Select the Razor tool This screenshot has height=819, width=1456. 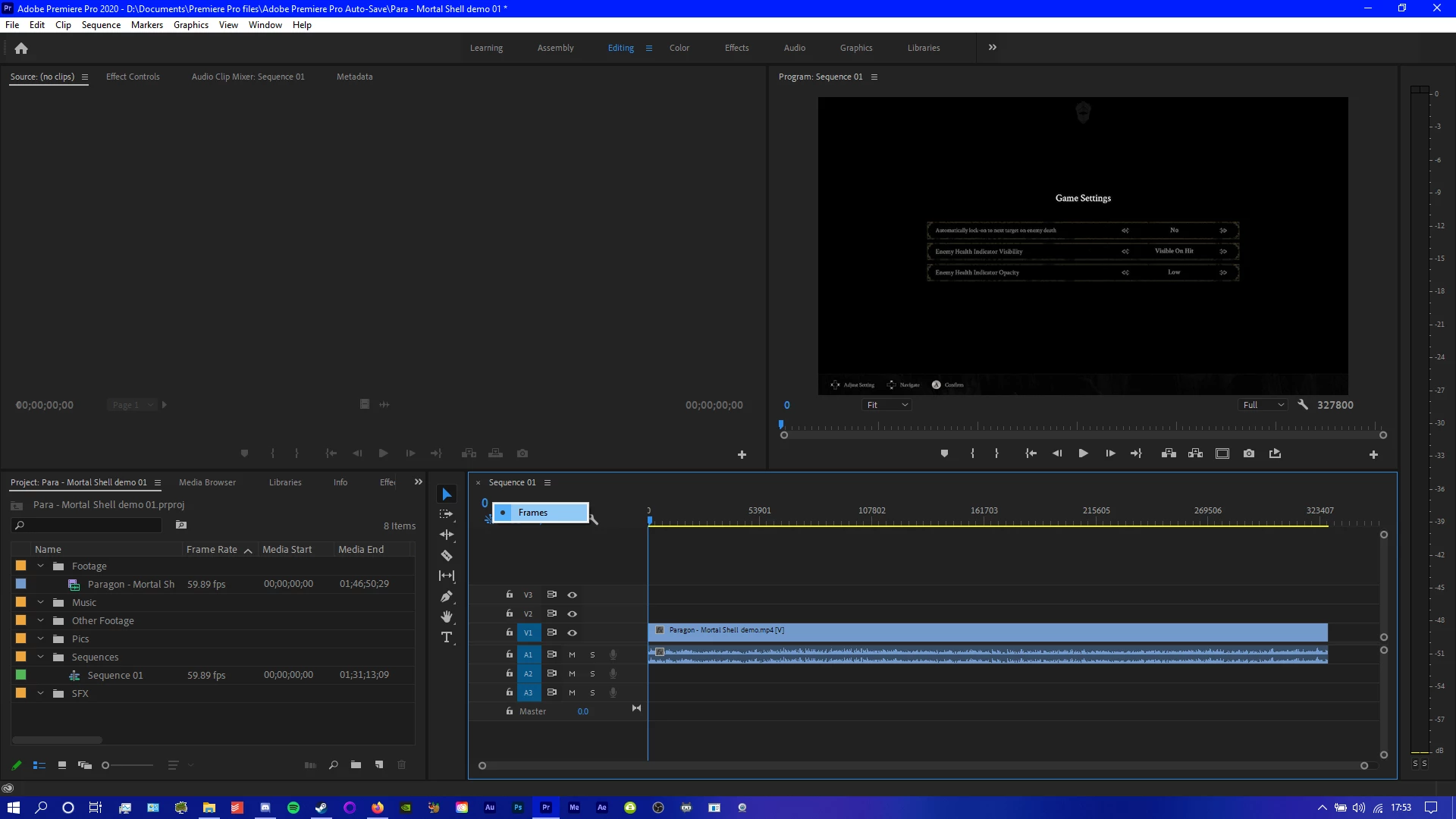click(x=447, y=555)
